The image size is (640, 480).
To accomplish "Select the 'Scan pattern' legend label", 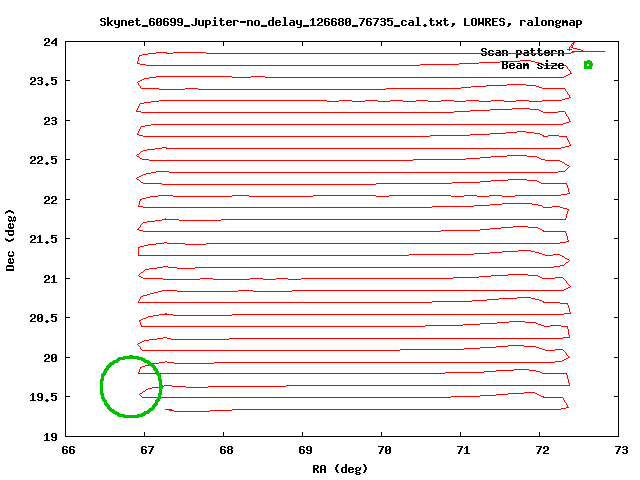I will click(x=522, y=52).
